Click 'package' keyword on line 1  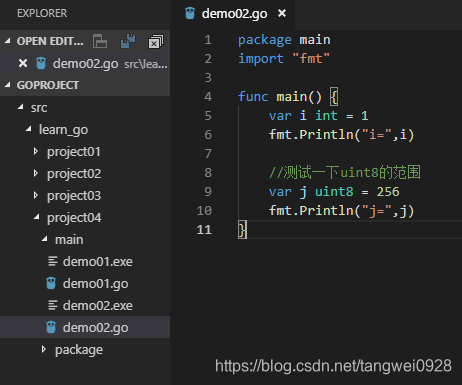[x=265, y=40]
